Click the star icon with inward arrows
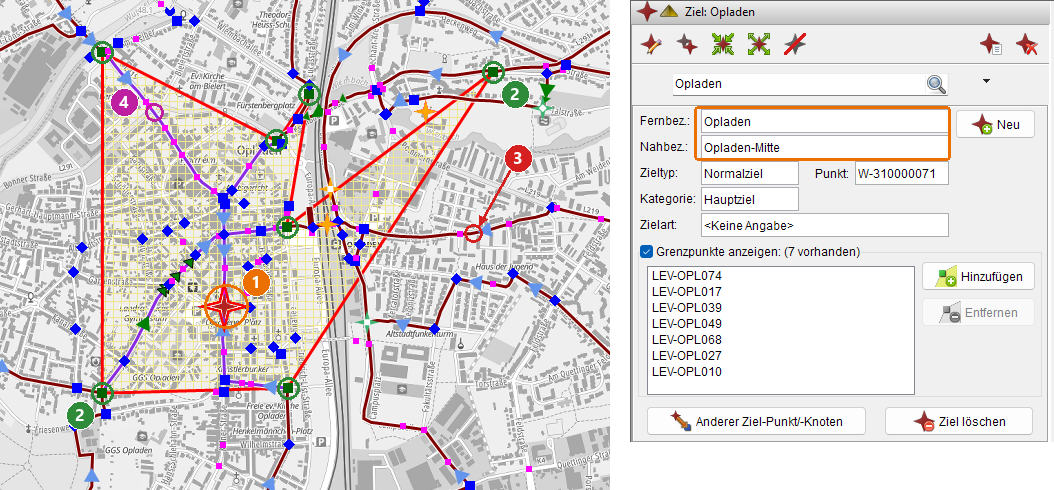Image resolution: width=1054 pixels, height=490 pixels. 723,45
